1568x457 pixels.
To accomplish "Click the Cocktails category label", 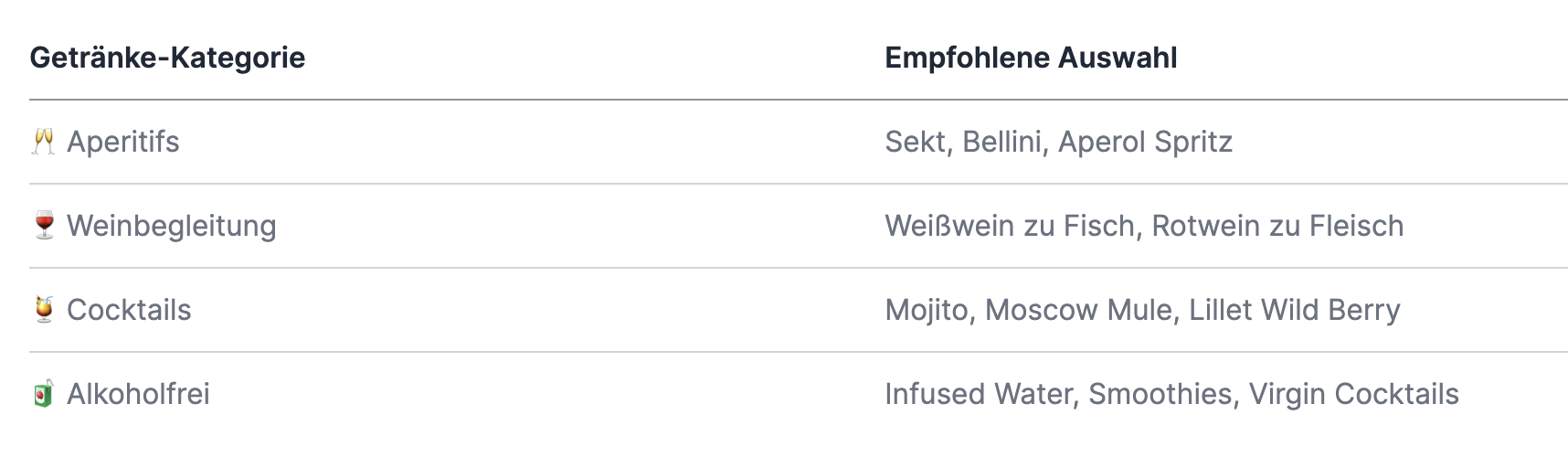I will point(129,310).
